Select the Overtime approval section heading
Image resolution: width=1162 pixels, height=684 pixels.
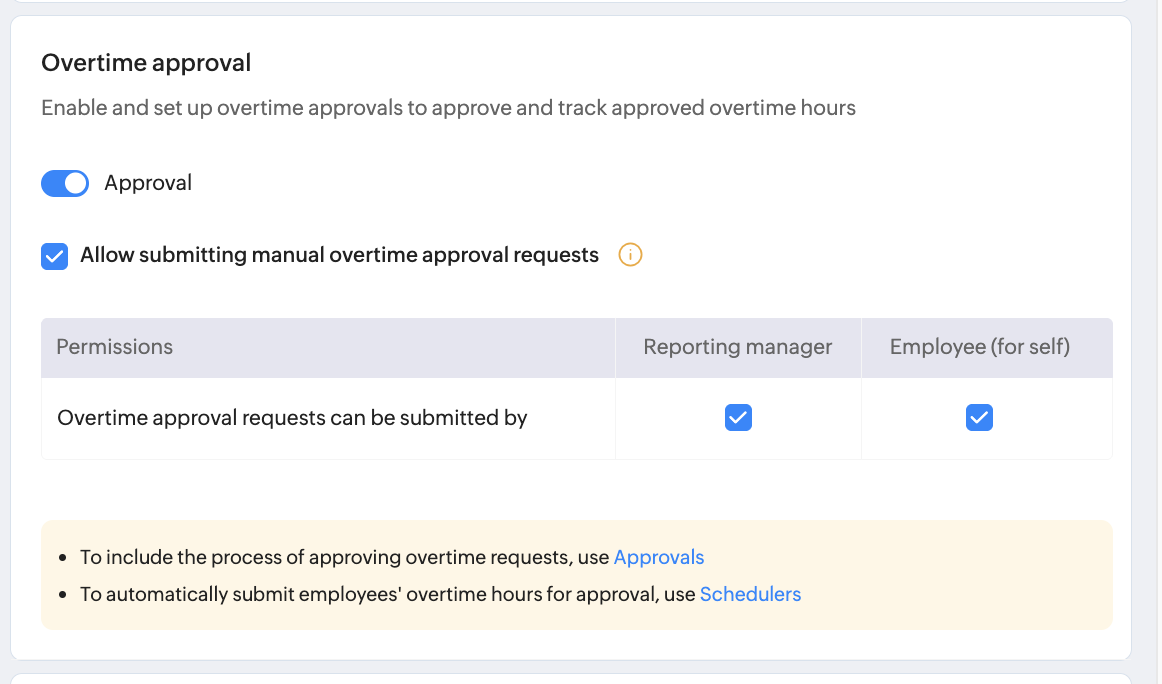[x=146, y=63]
